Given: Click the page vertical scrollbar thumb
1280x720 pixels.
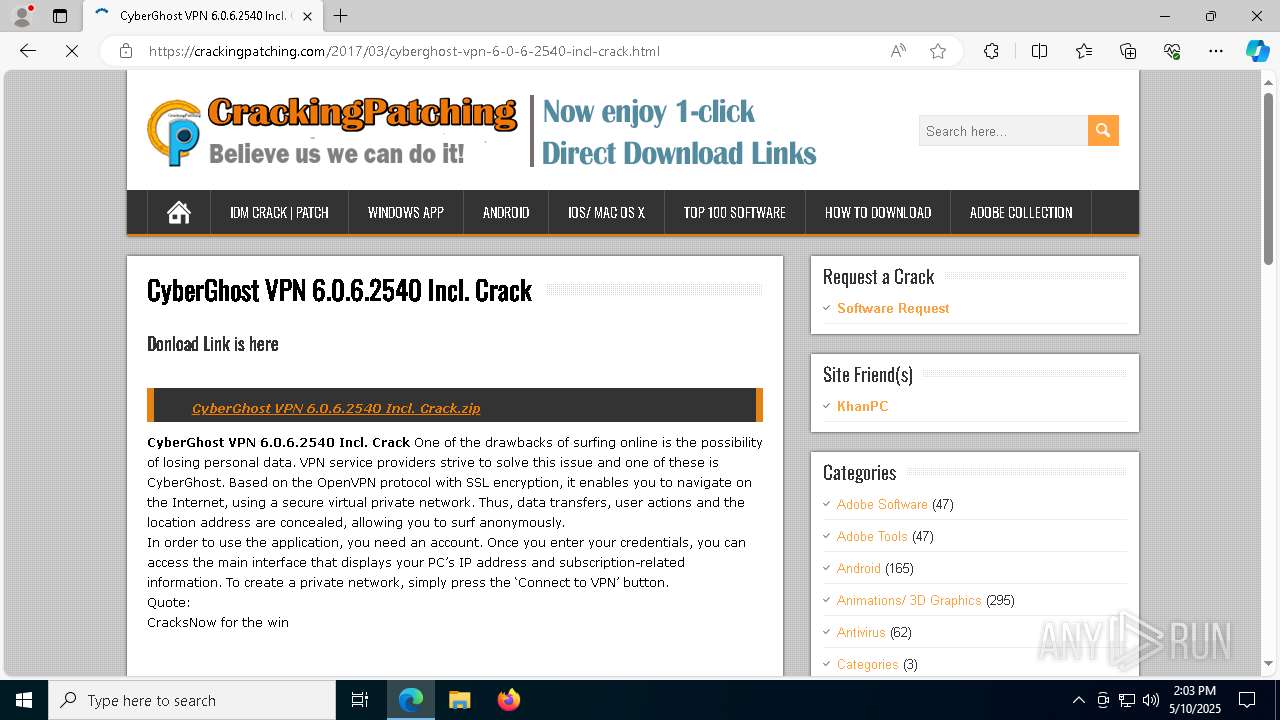Looking at the screenshot, I should pos(1269,178).
